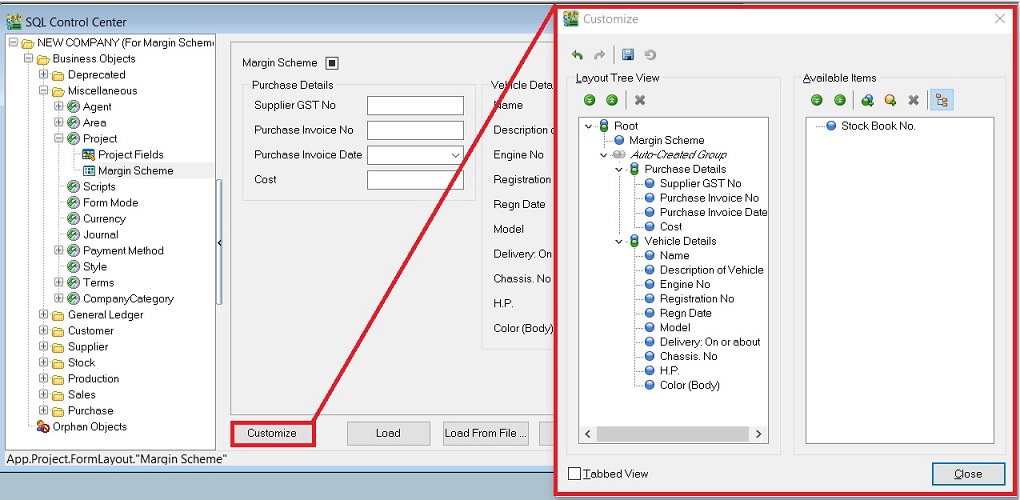Click the green undo arrow in Customize
The height and width of the screenshot is (500, 1020).
(578, 55)
